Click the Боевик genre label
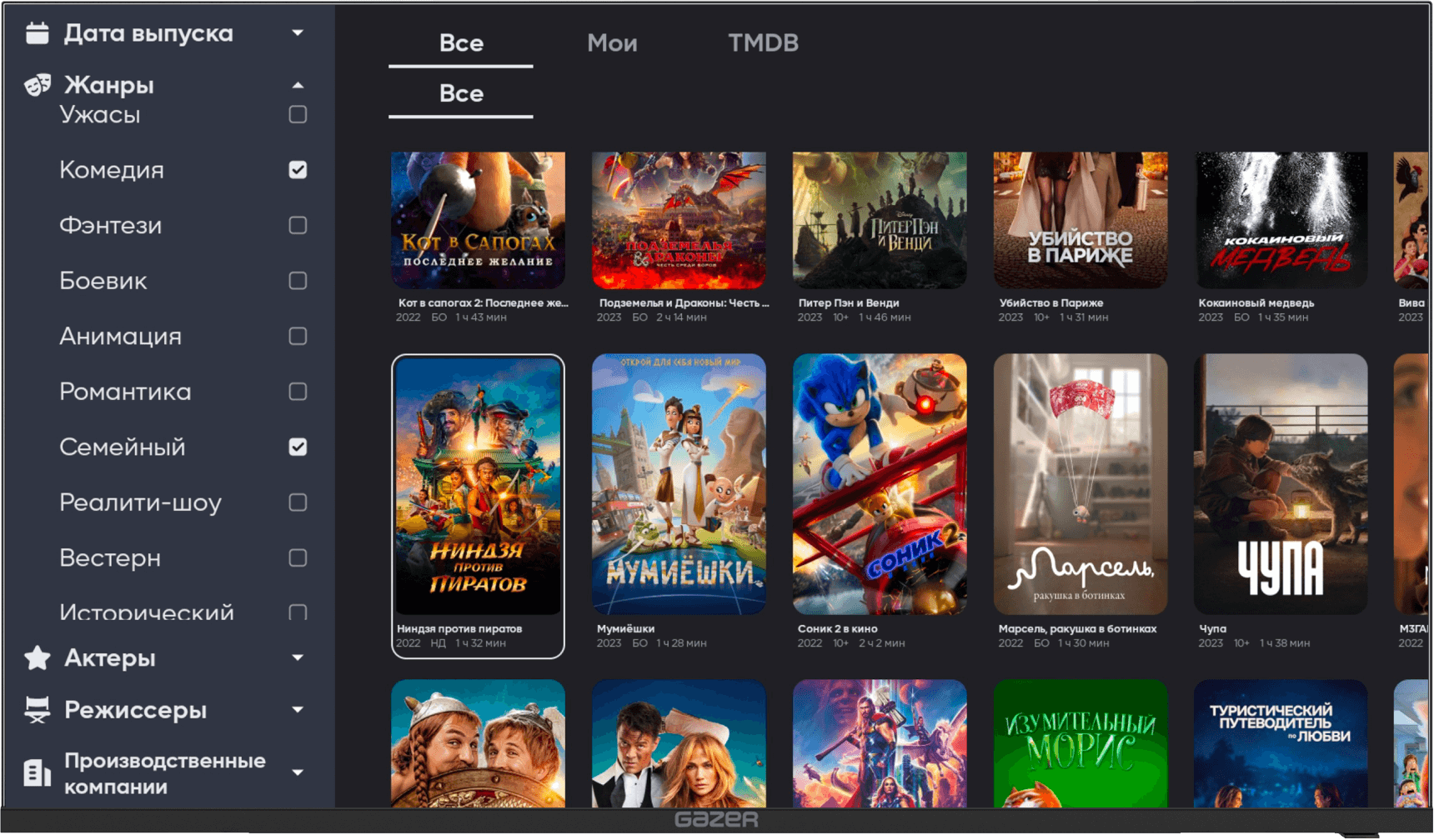The height and width of the screenshot is (840, 1434). [103, 281]
